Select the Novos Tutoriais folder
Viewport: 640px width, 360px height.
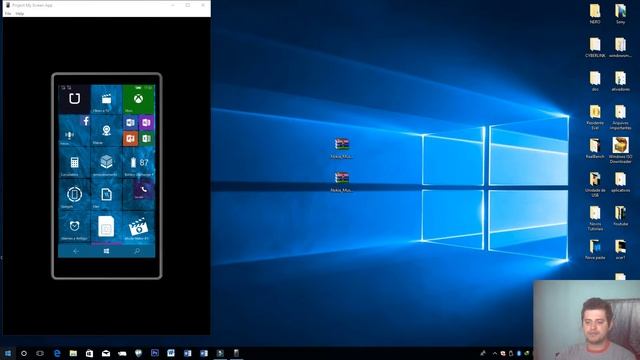coord(595,218)
